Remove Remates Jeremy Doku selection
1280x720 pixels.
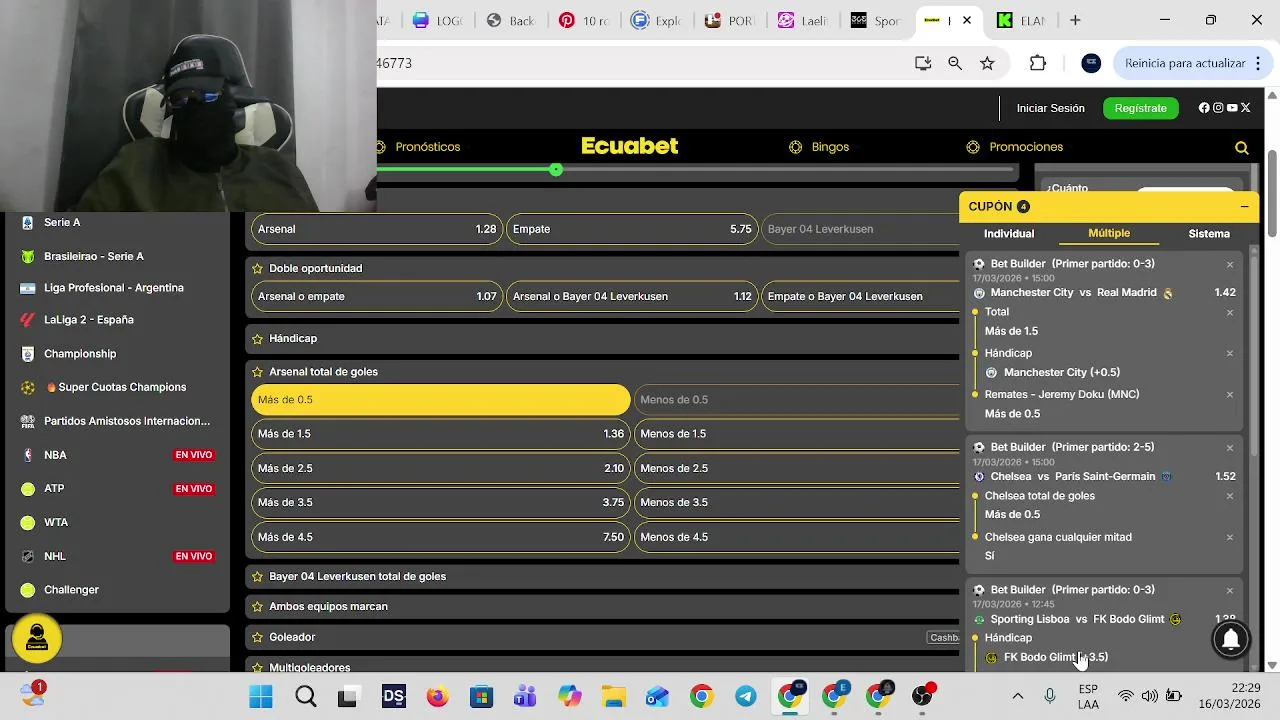pyautogui.click(x=1230, y=395)
